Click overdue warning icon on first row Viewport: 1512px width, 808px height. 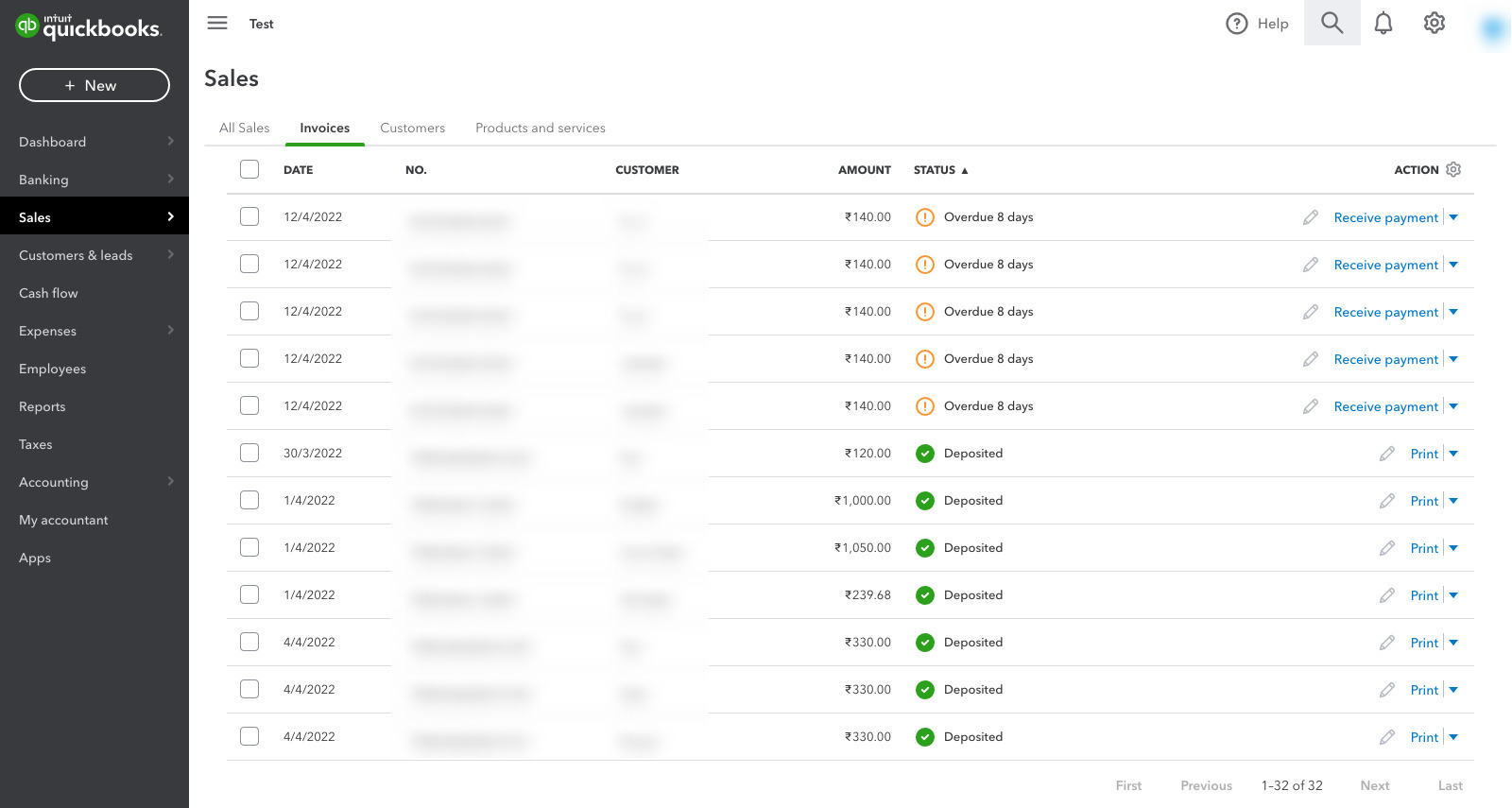point(925,217)
